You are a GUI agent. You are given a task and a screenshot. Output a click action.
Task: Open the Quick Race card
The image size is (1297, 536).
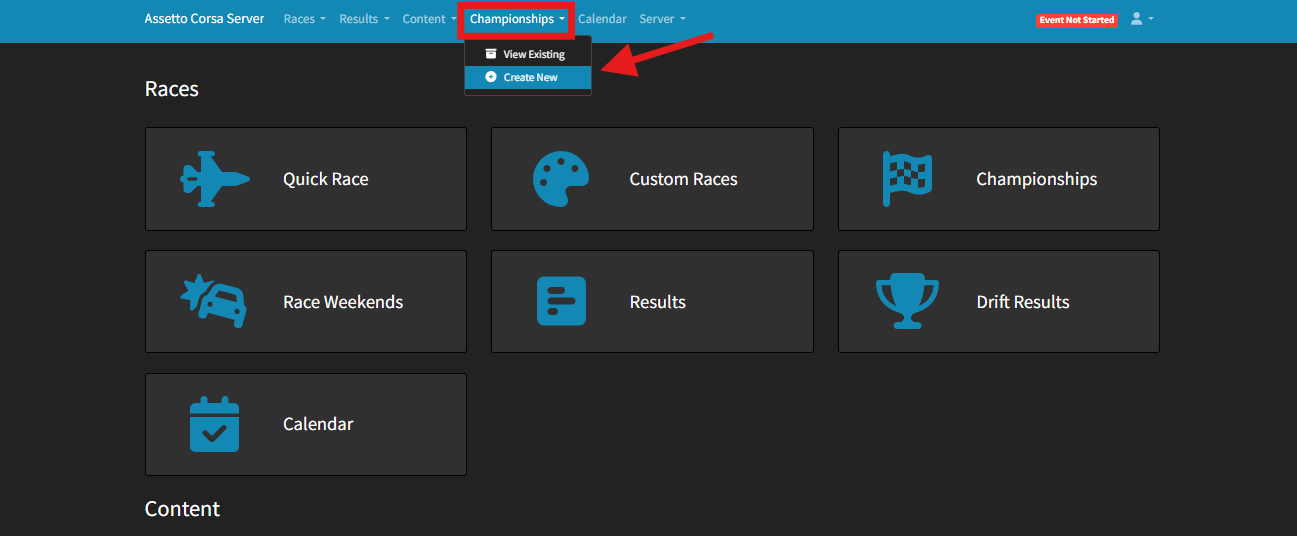tap(306, 179)
